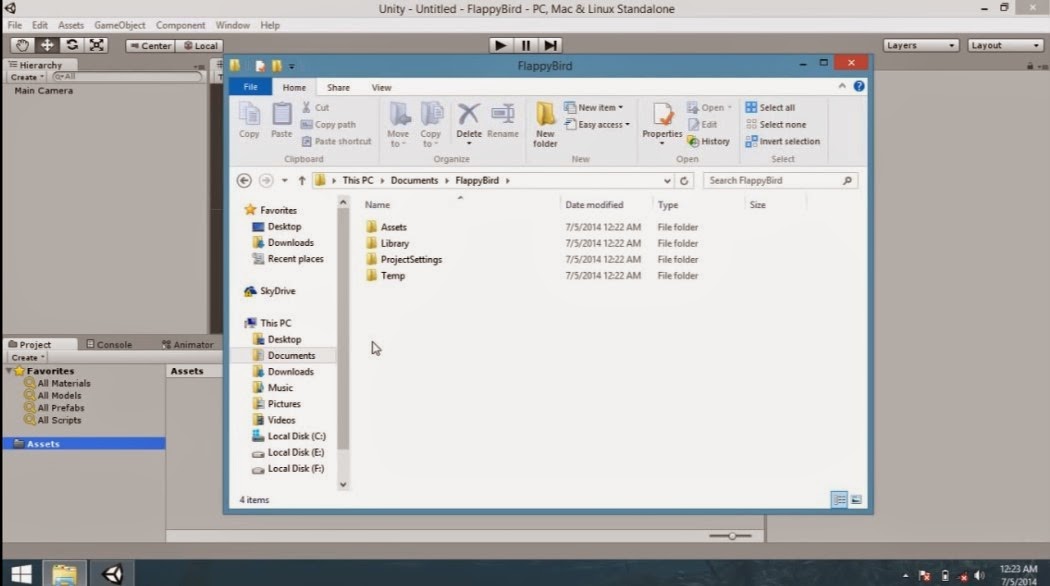Switch to Large icons view layout
This screenshot has width=1050, height=586.
(856, 500)
